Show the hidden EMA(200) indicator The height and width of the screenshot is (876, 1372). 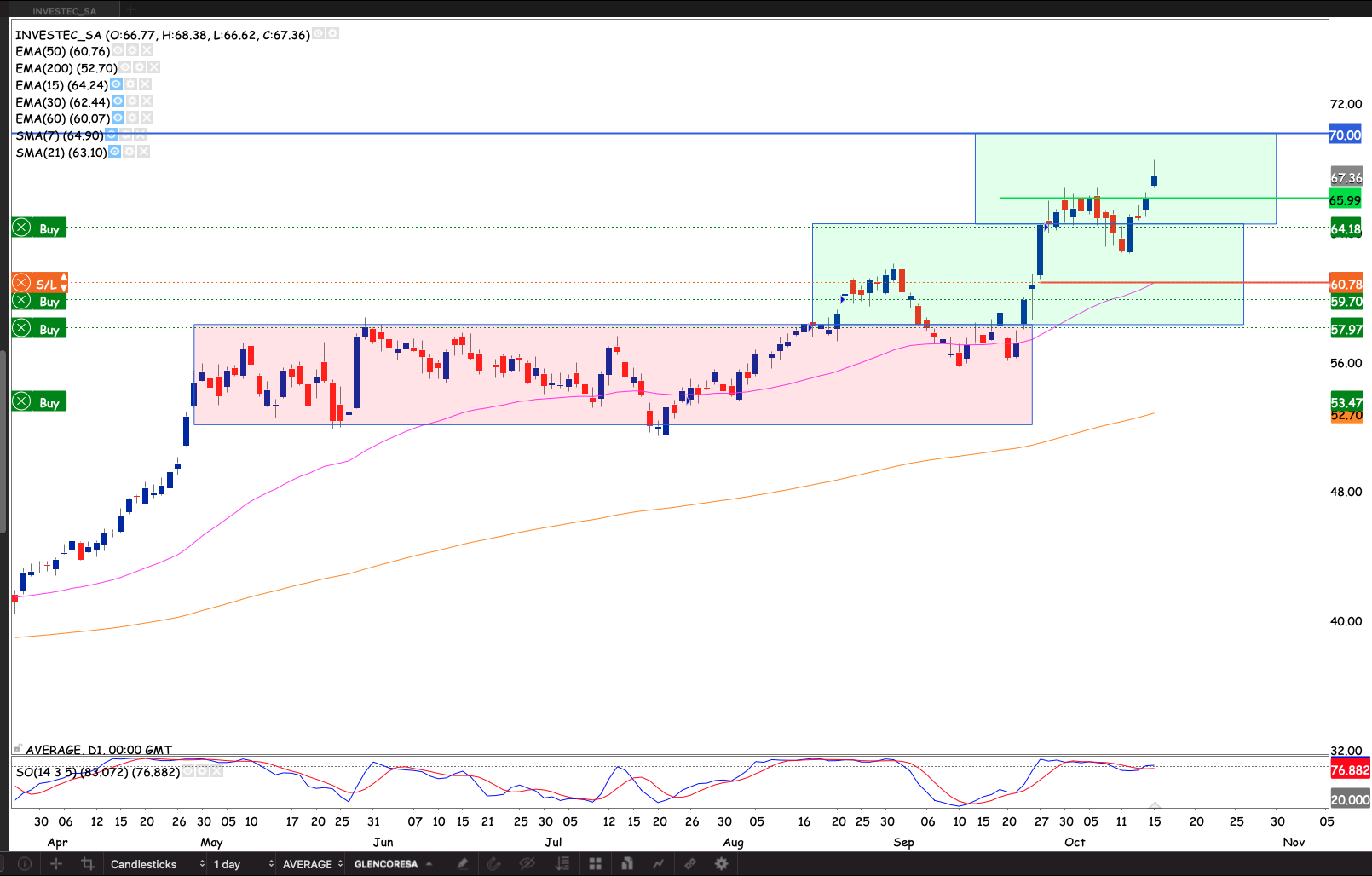coord(125,67)
